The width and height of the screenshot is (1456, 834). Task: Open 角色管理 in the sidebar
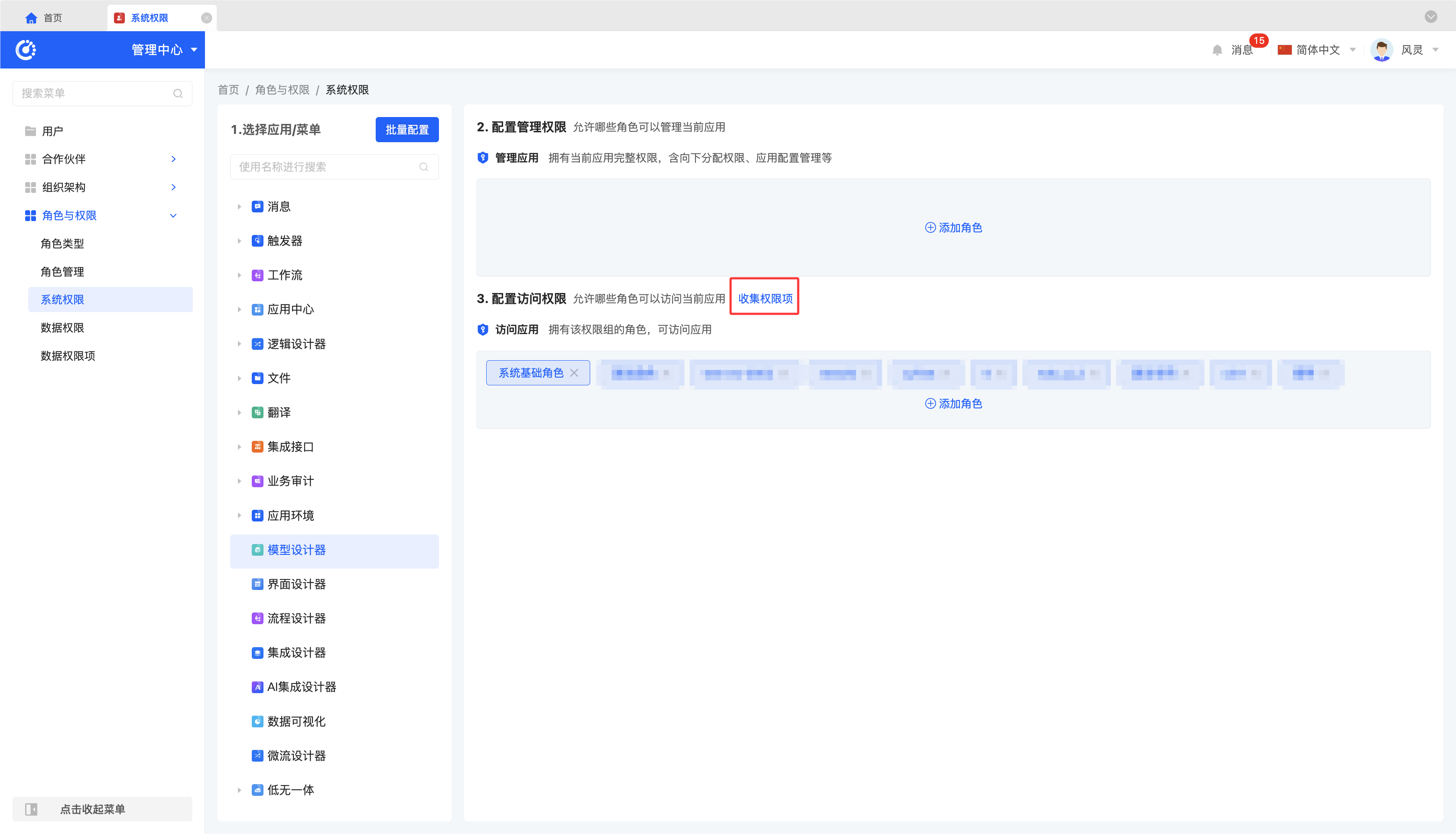click(62, 271)
